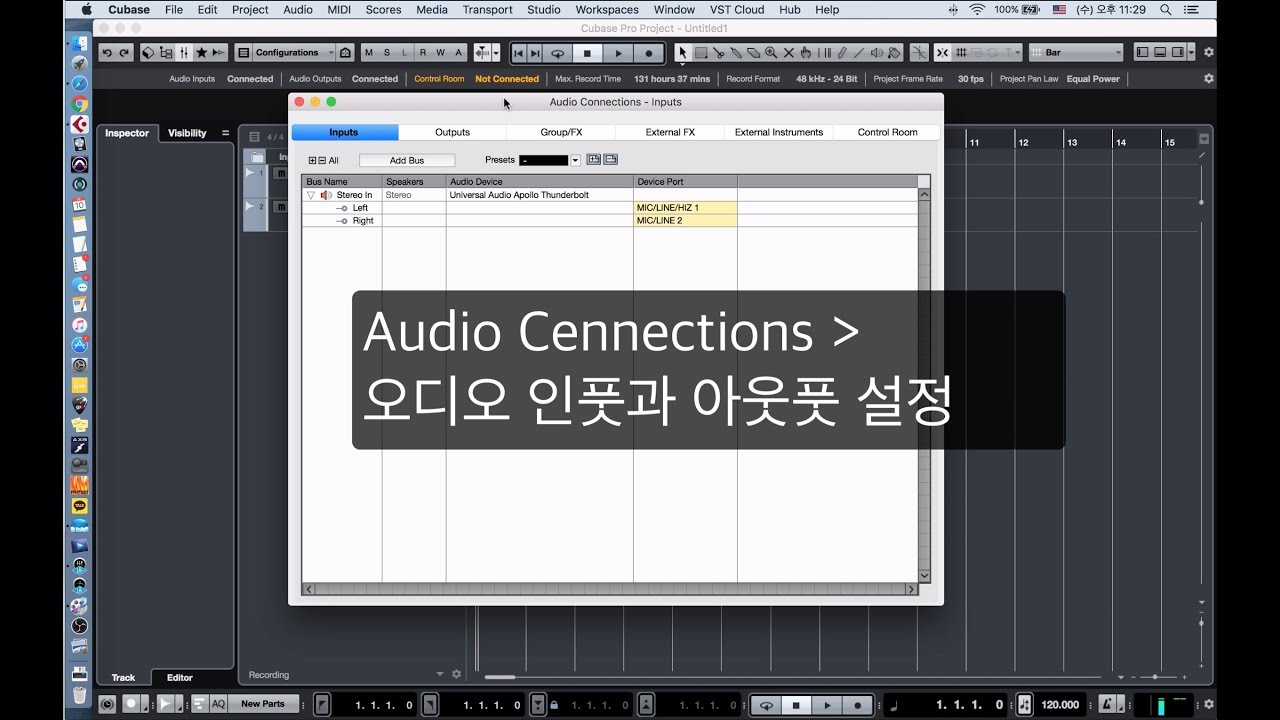
Task: Open toolbar setup gear icon at top right
Action: 1208,53
